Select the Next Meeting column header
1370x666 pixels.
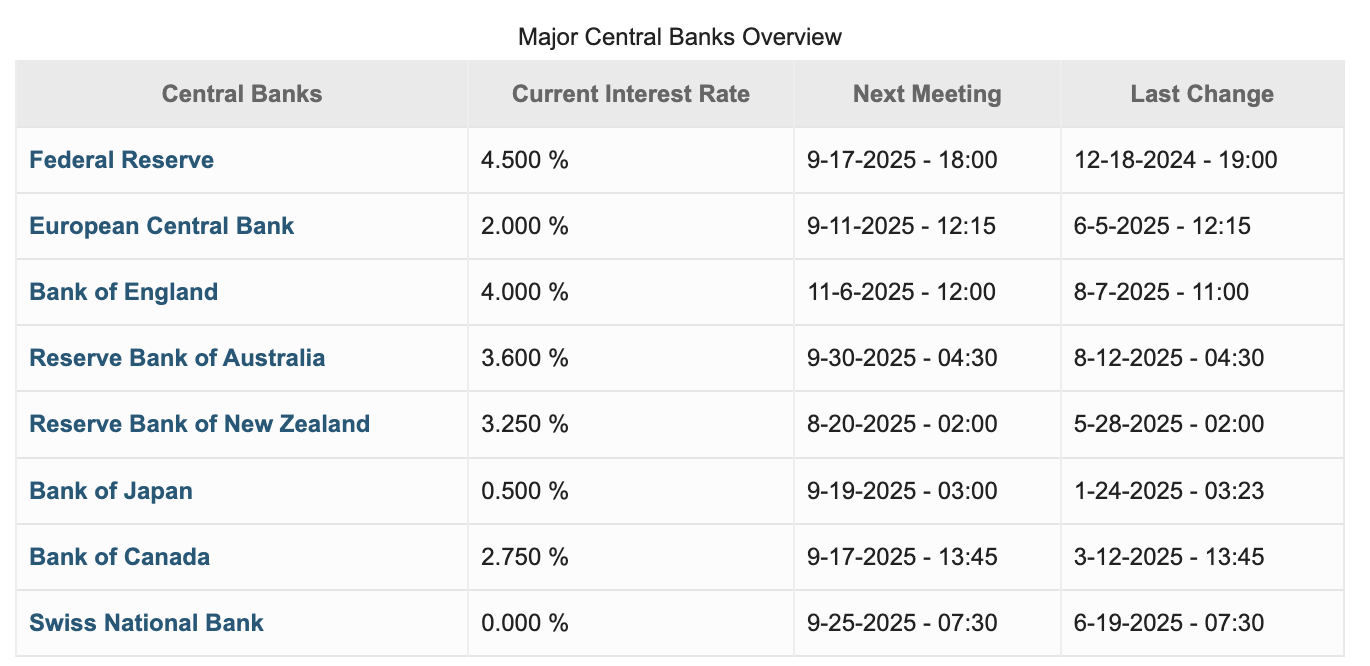[927, 94]
